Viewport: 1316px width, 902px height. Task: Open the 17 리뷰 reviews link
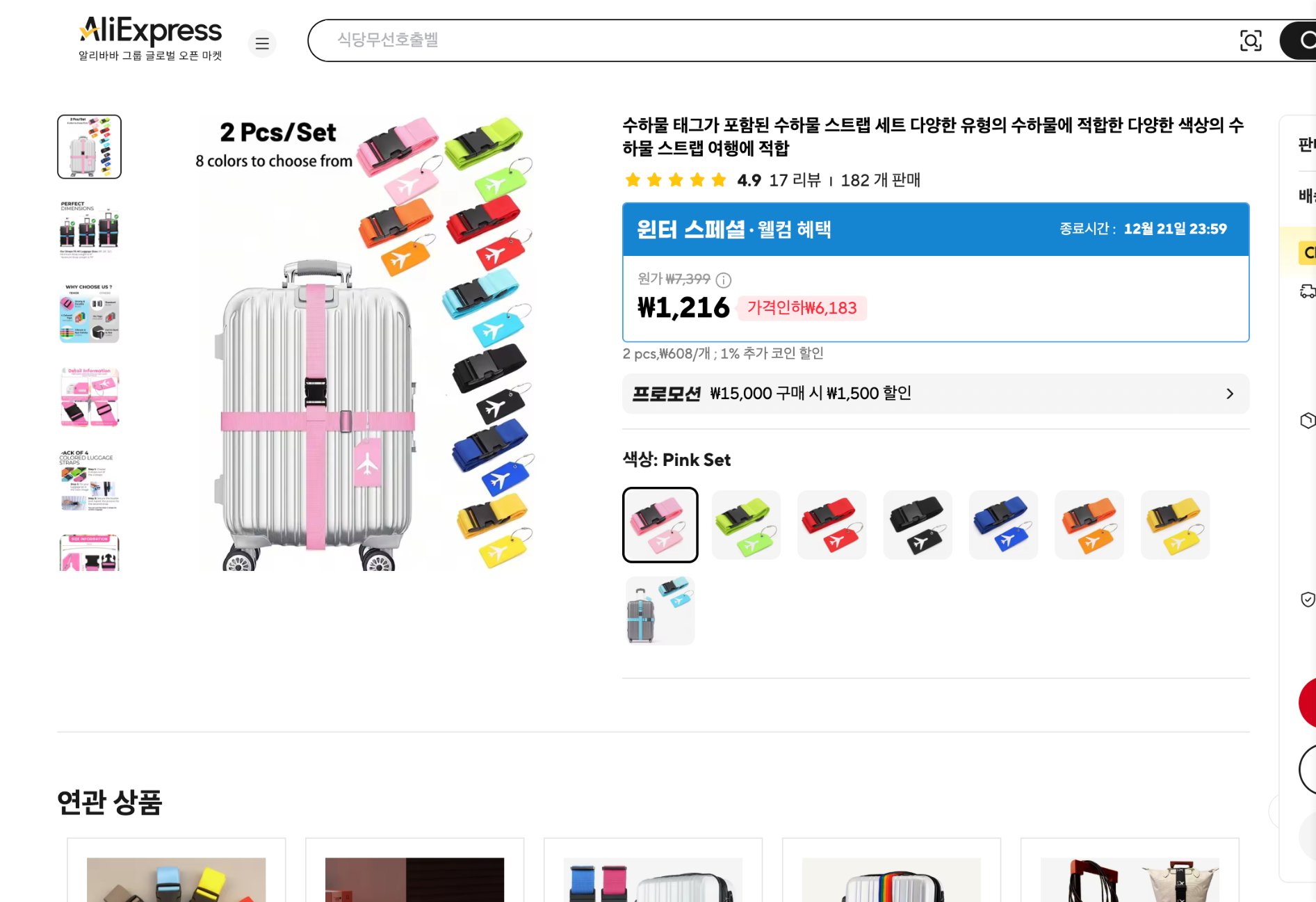click(x=797, y=180)
